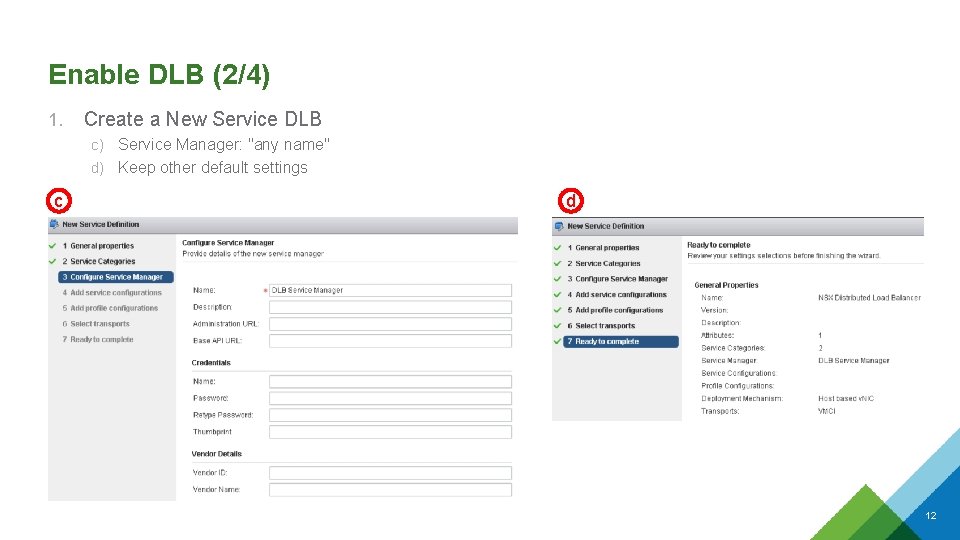The width and height of the screenshot is (960, 540).
Task: Click the Password input field
Action: point(390,399)
